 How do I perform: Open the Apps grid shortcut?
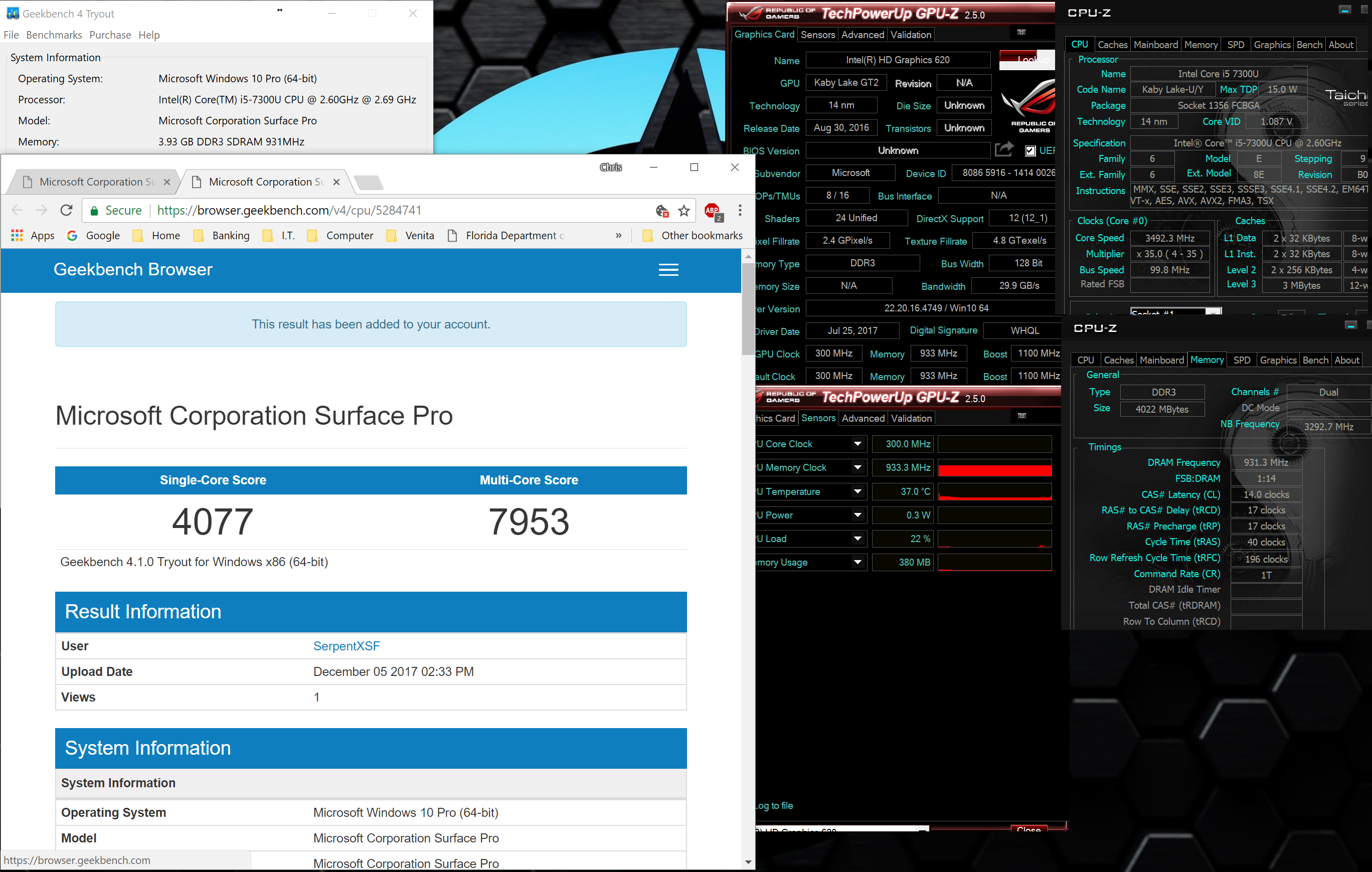(33, 235)
